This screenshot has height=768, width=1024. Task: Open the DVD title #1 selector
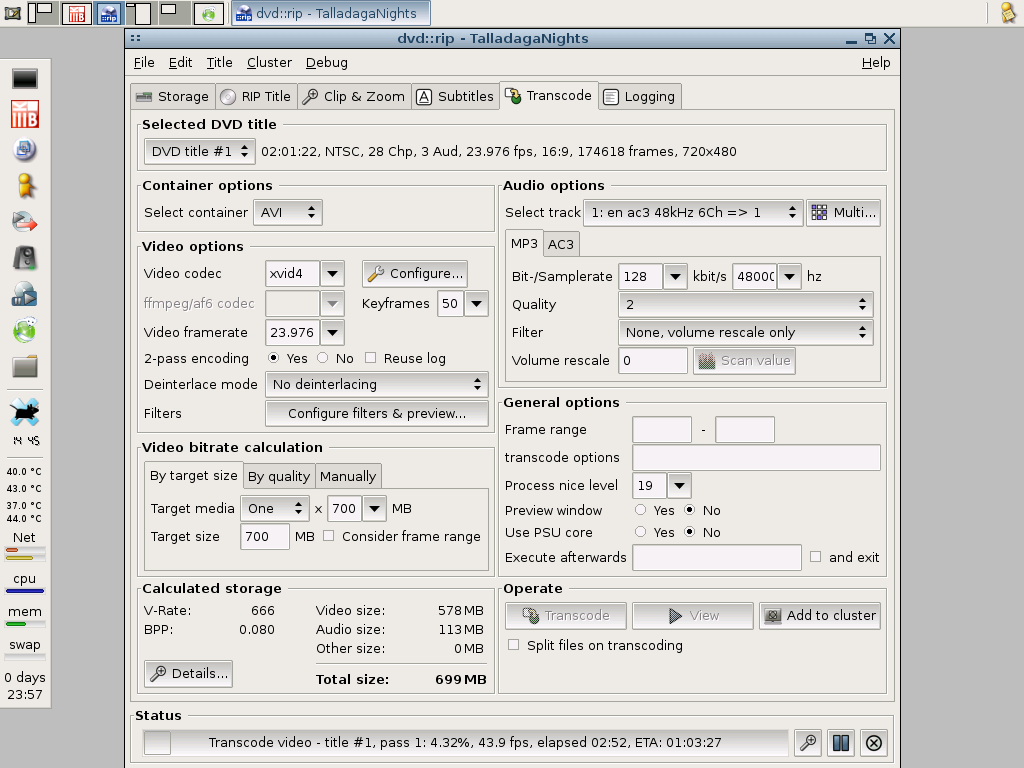(200, 151)
